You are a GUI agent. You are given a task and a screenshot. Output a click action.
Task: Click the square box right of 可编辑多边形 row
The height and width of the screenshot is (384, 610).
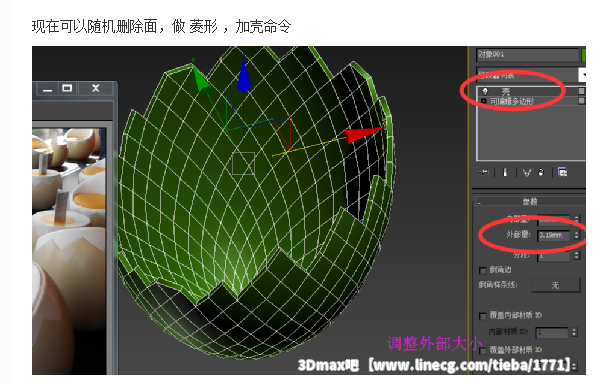click(582, 101)
